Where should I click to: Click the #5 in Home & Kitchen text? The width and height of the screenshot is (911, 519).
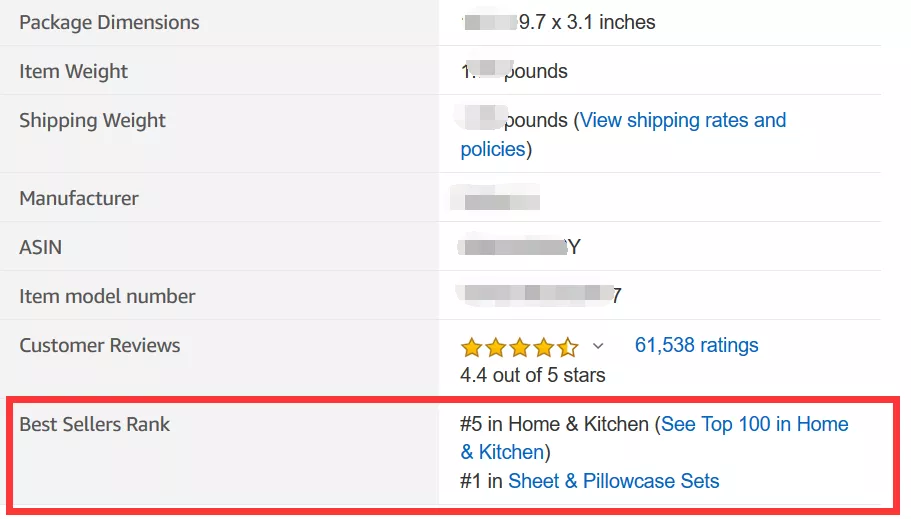[x=554, y=424]
